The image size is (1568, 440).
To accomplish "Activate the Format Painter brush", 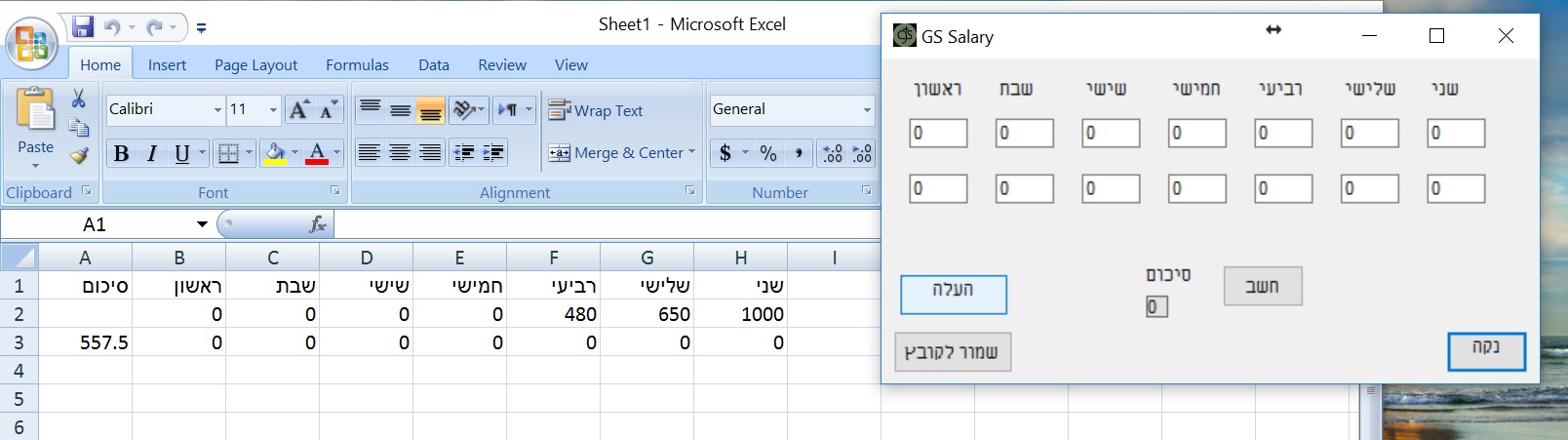I will tap(79, 155).
